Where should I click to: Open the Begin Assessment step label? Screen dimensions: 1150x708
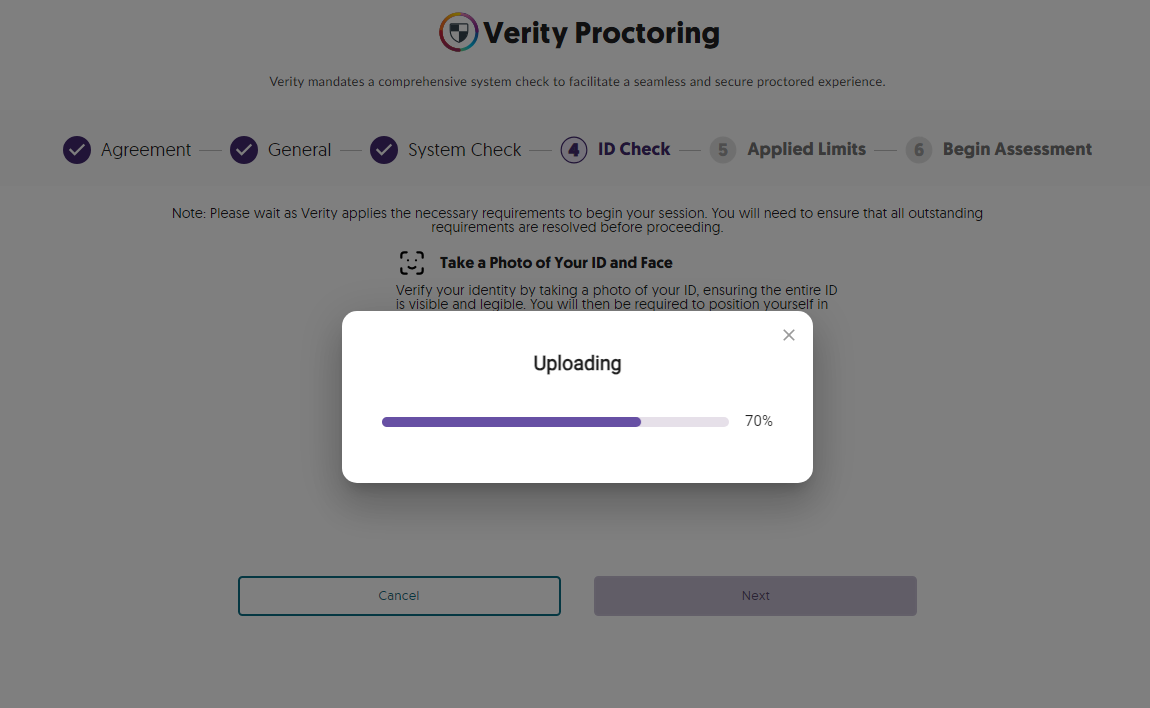[1017, 149]
